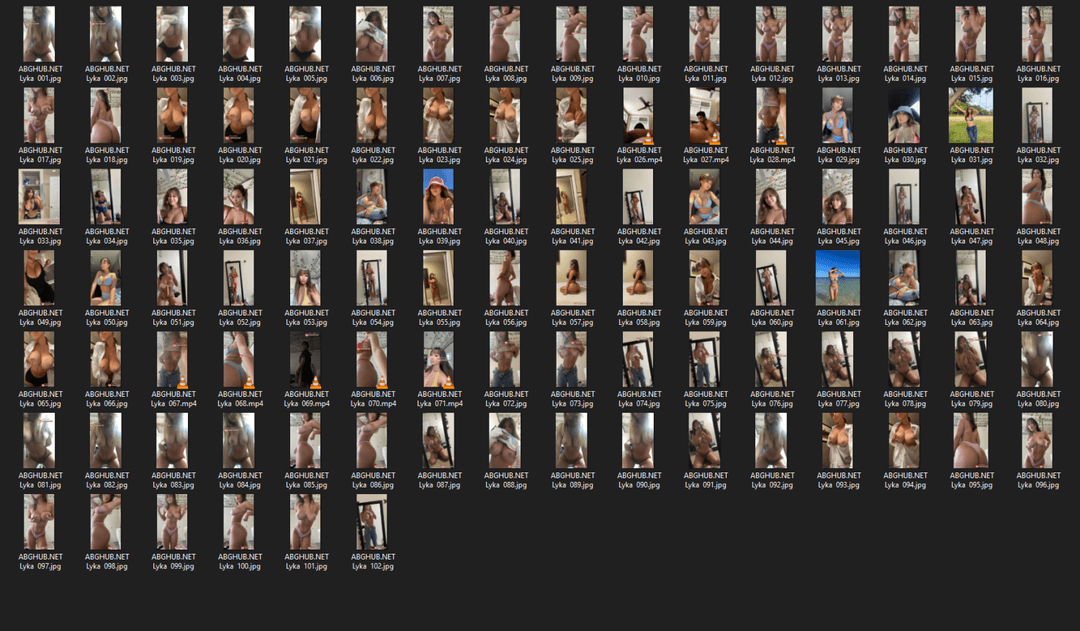The height and width of the screenshot is (631, 1080).
Task: Click the Lyka 016.jpg thumbnail
Action: pos(1037,35)
